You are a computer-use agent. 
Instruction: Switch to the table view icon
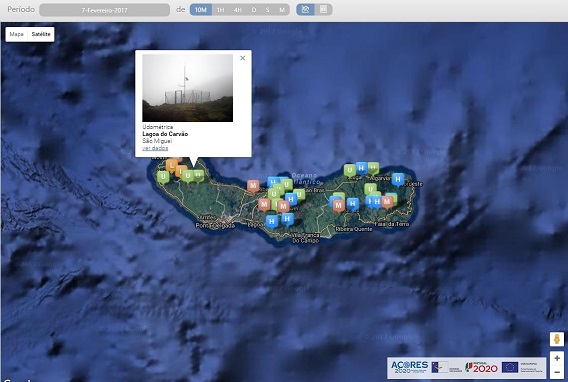tap(323, 10)
